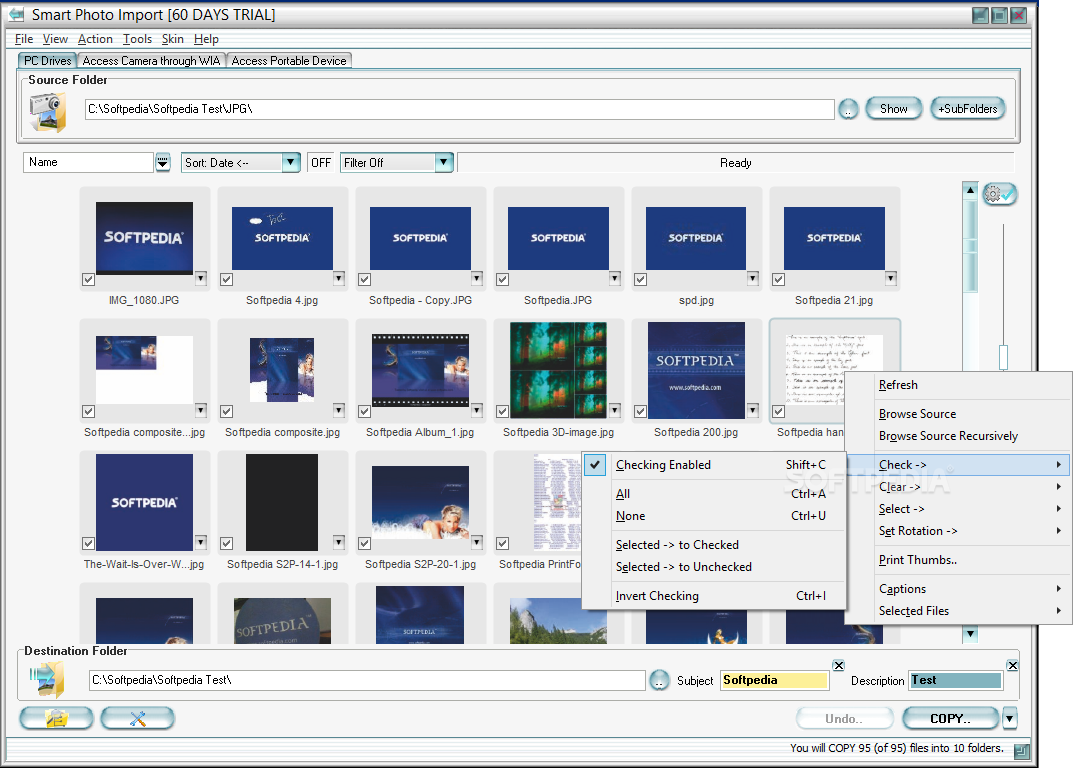Uncheck the Softpedia - Copy.JPG checkbox

click(x=365, y=279)
